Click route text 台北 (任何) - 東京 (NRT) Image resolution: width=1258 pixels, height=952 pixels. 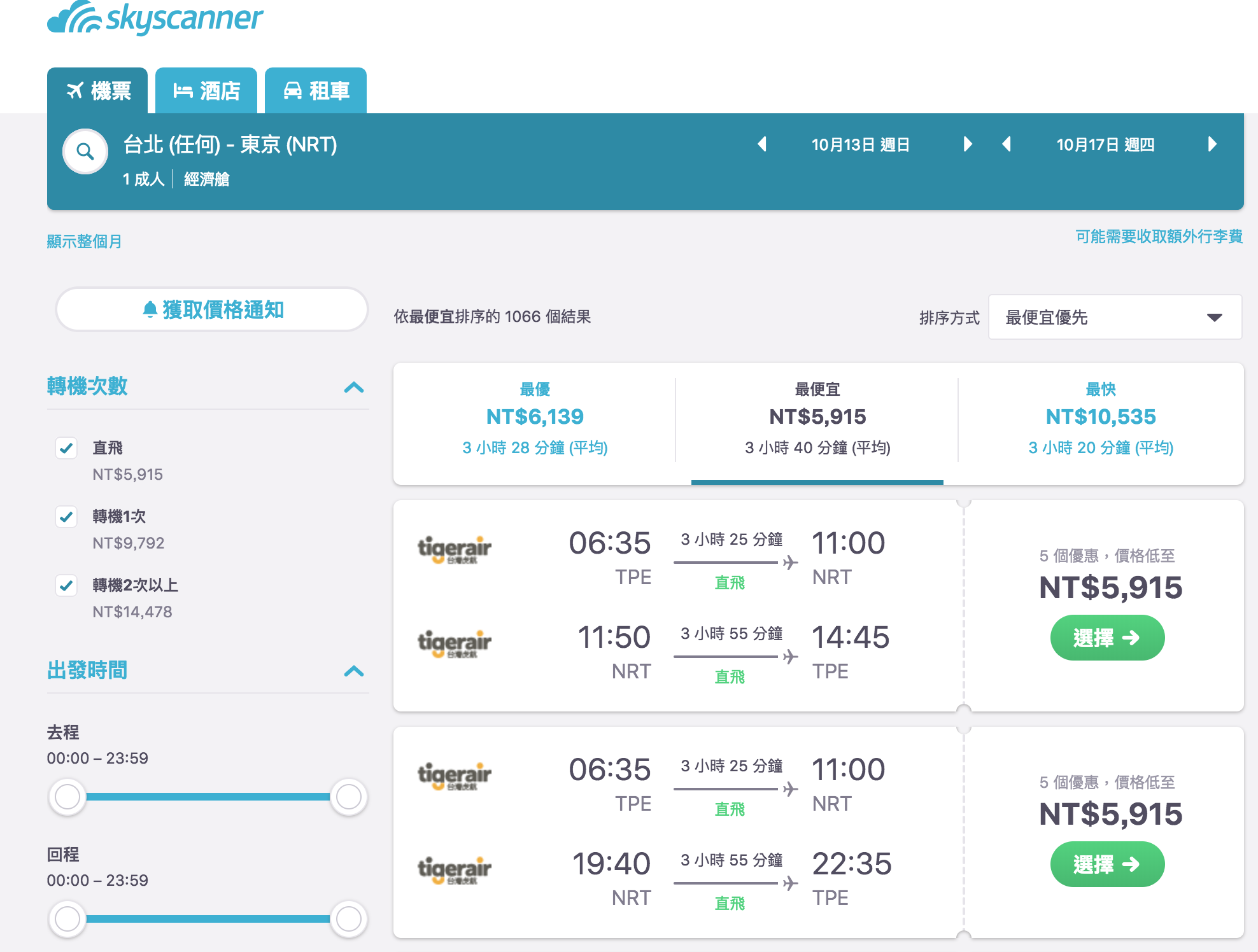[230, 145]
